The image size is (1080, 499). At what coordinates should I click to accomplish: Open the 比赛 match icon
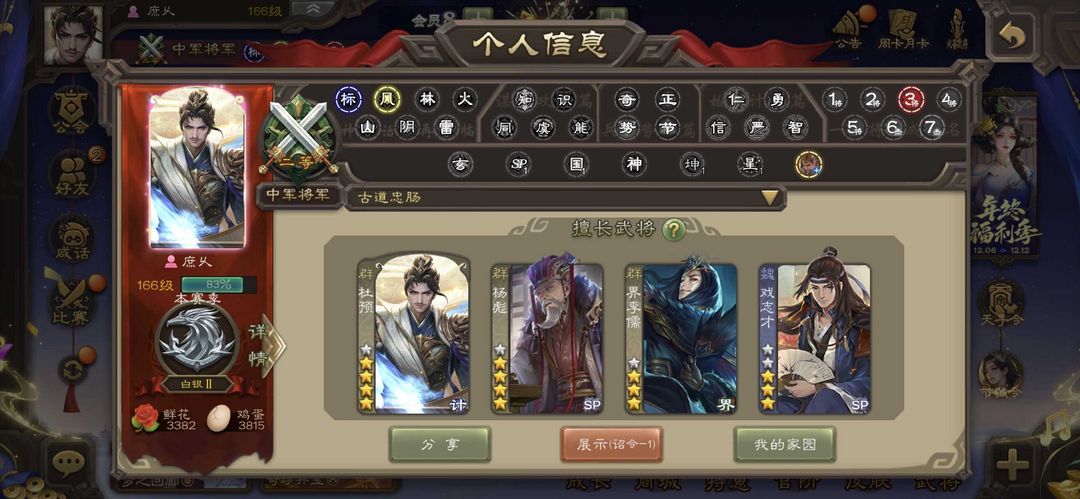pyautogui.click(x=72, y=302)
